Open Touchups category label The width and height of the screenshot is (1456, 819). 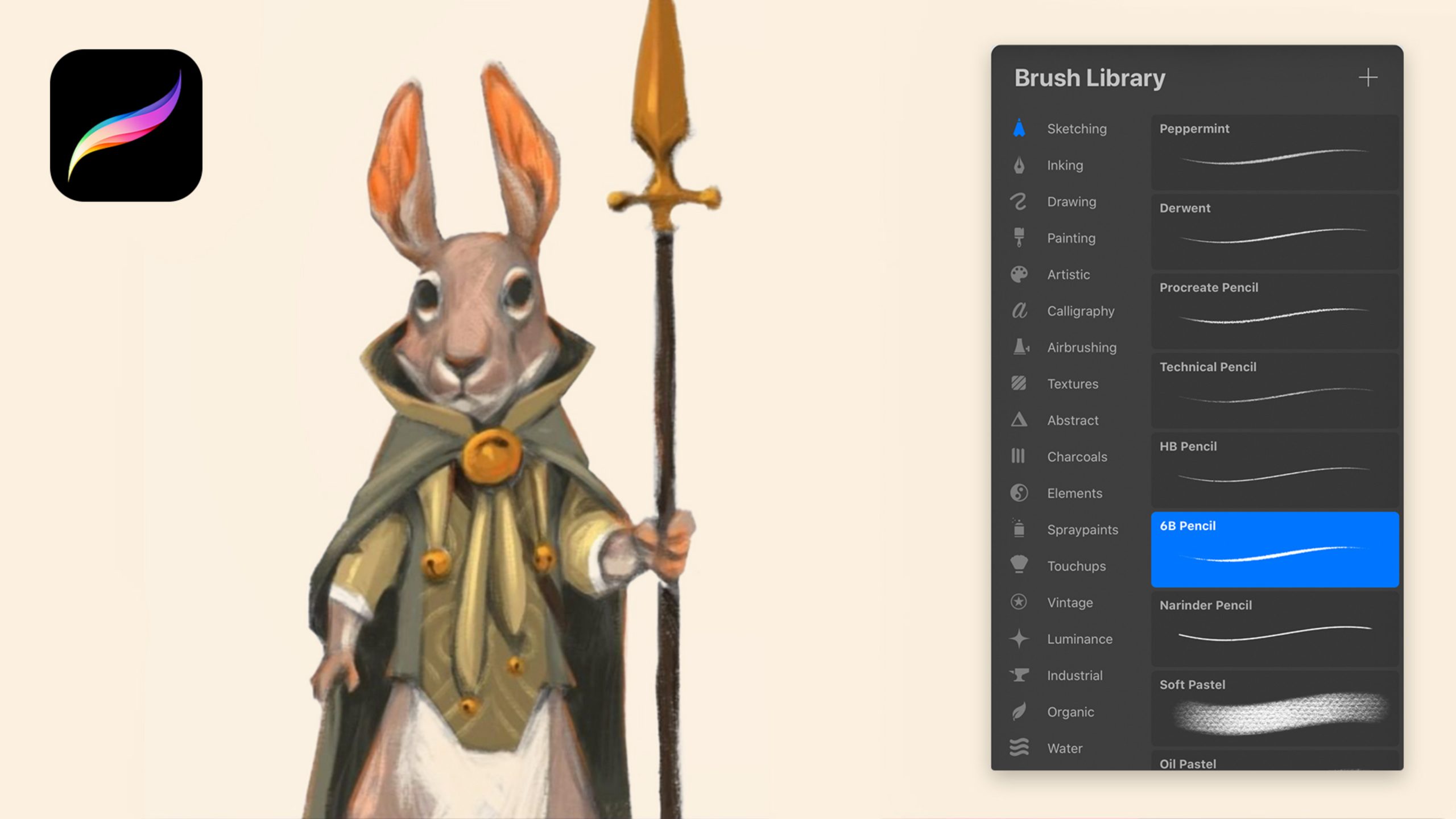tap(1077, 566)
